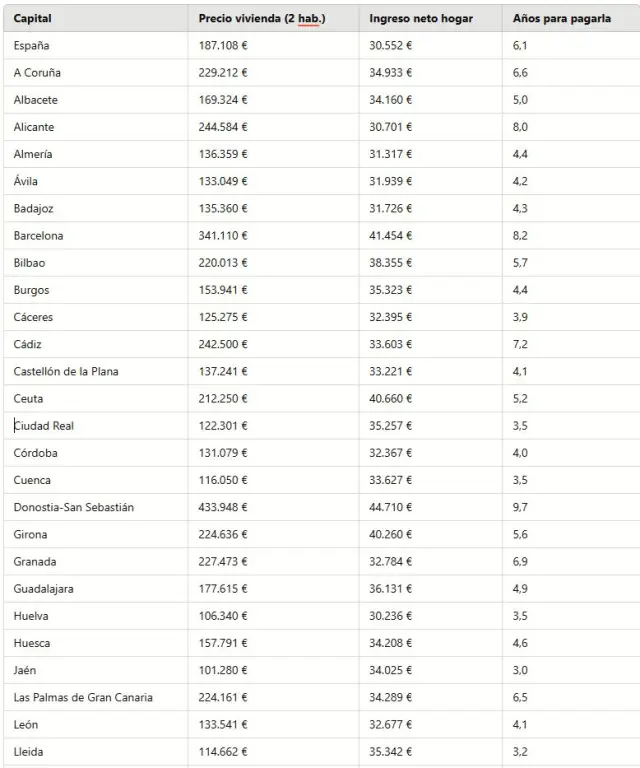640x768 pixels.
Task: Click Alicante price 244.584 € cell
Action: coord(223,127)
